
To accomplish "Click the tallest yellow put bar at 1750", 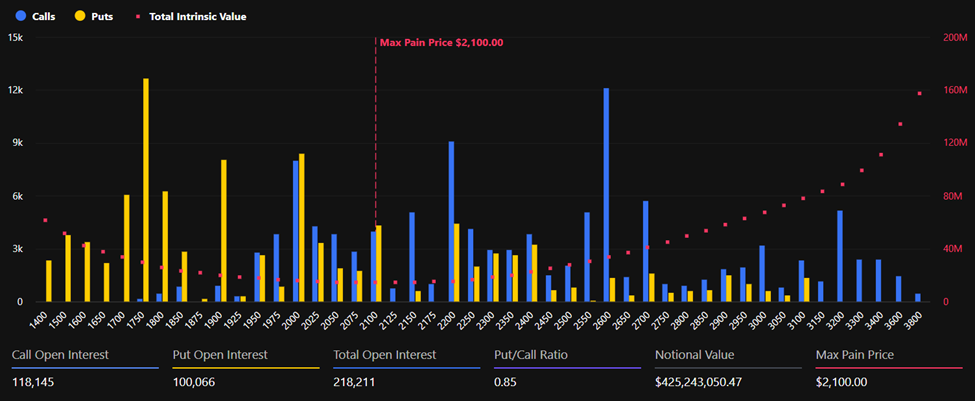I will (146, 190).
